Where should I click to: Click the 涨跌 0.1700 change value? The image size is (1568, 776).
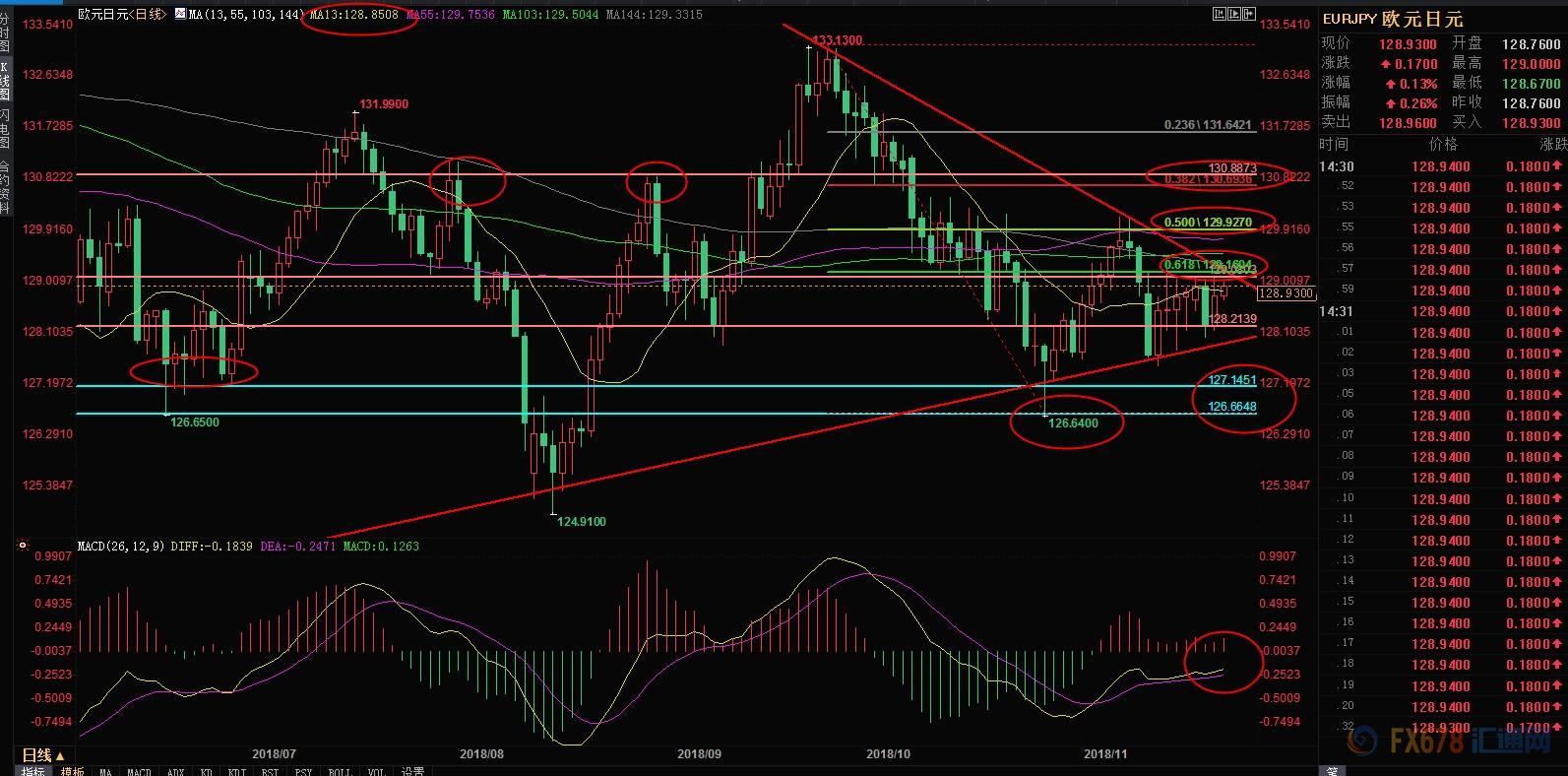click(x=1410, y=64)
